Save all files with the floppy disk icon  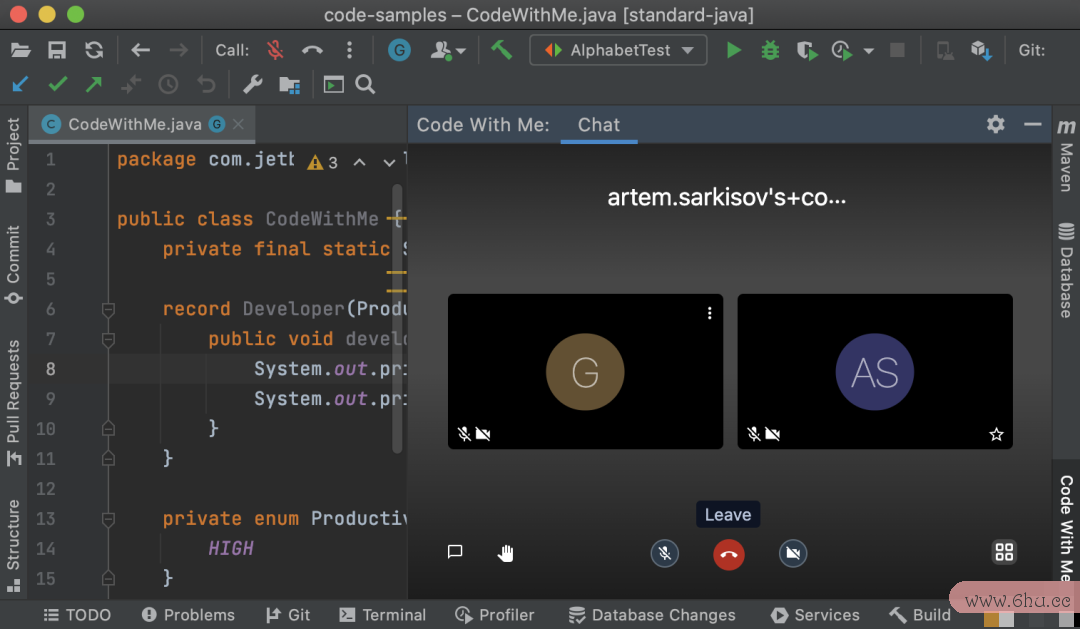tap(57, 49)
